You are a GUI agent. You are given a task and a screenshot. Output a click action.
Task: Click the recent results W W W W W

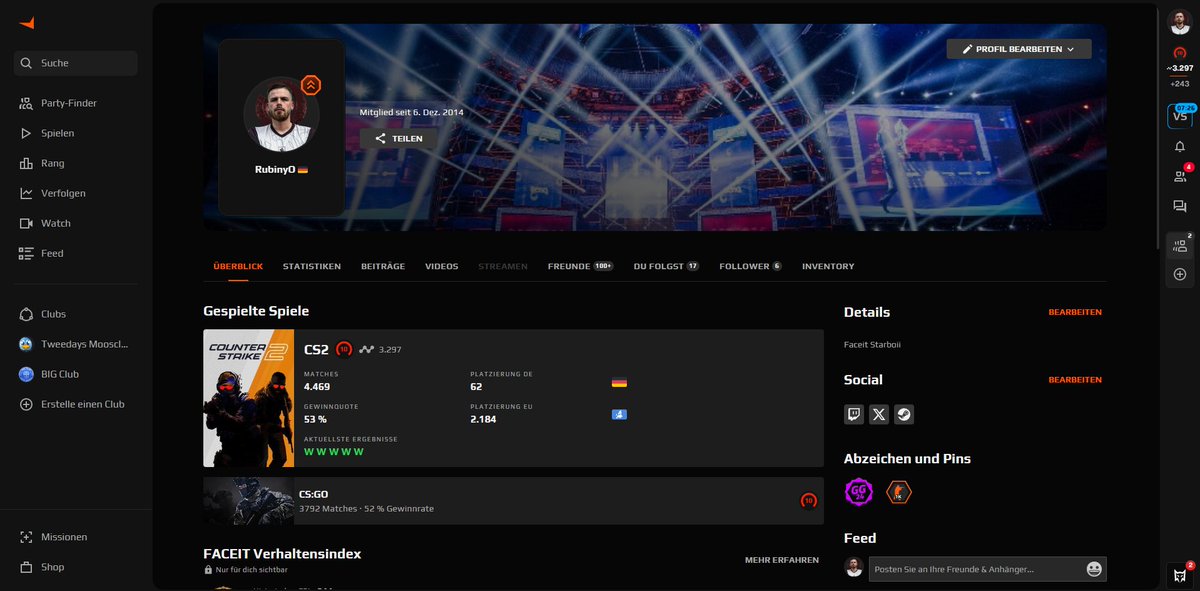click(x=334, y=452)
